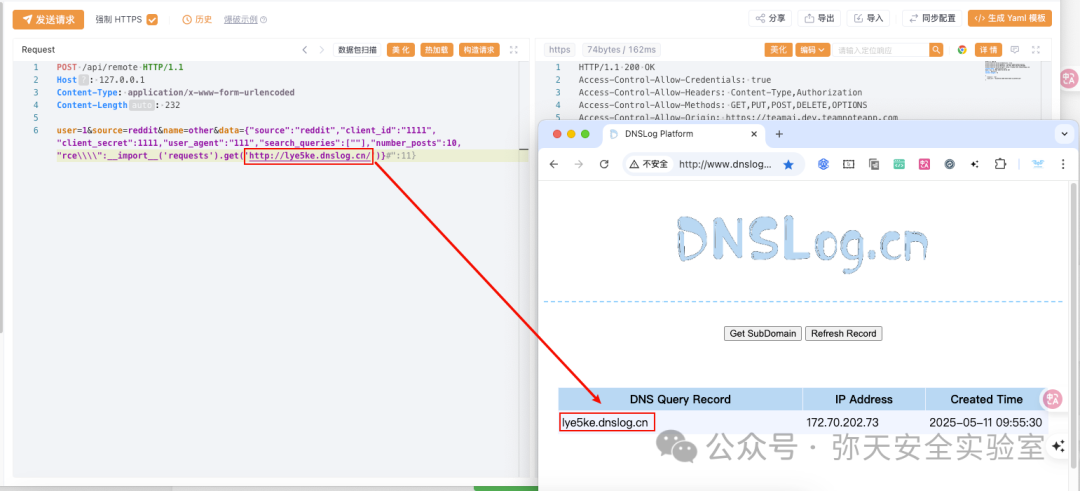Open a new browser tab
The width and height of the screenshot is (1080, 491).
[x=779, y=134]
